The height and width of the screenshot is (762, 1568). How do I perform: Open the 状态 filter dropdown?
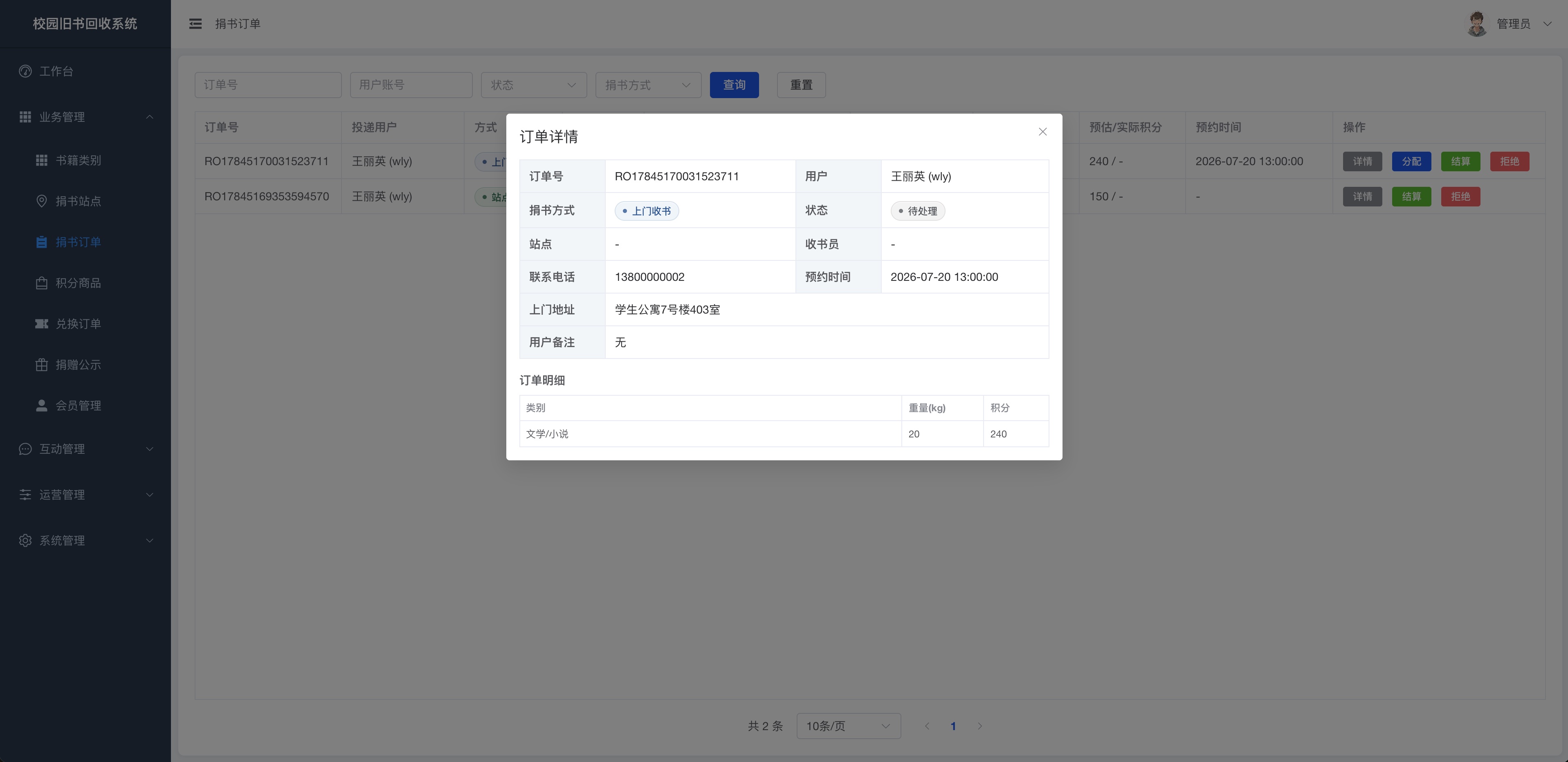point(534,85)
